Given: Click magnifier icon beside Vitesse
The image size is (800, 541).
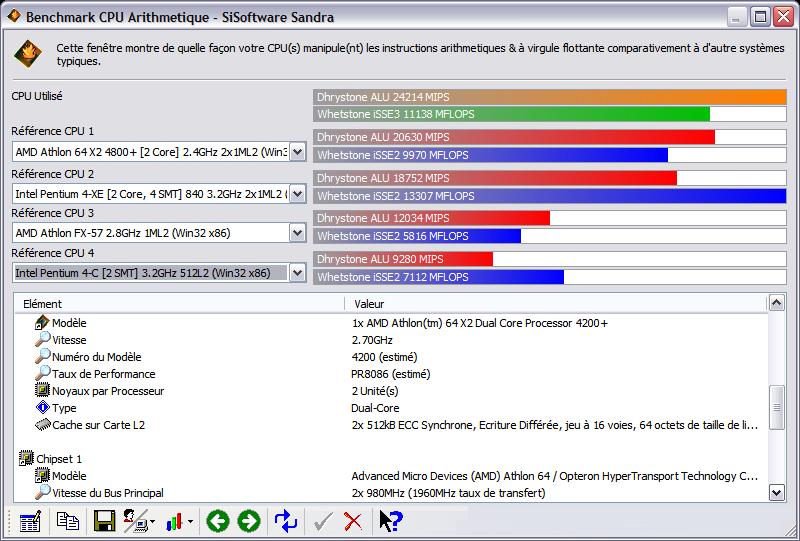Looking at the screenshot, I should (42, 339).
